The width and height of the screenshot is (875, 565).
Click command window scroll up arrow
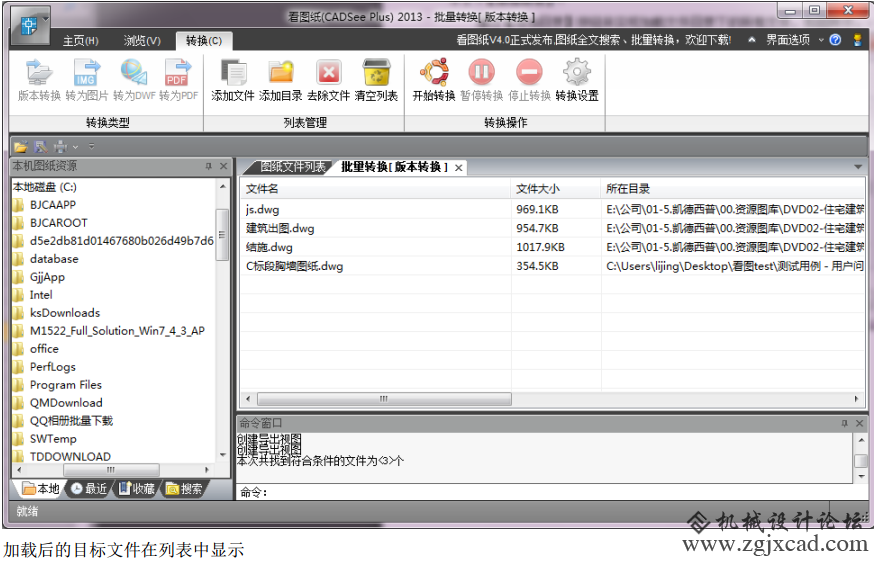point(860,440)
